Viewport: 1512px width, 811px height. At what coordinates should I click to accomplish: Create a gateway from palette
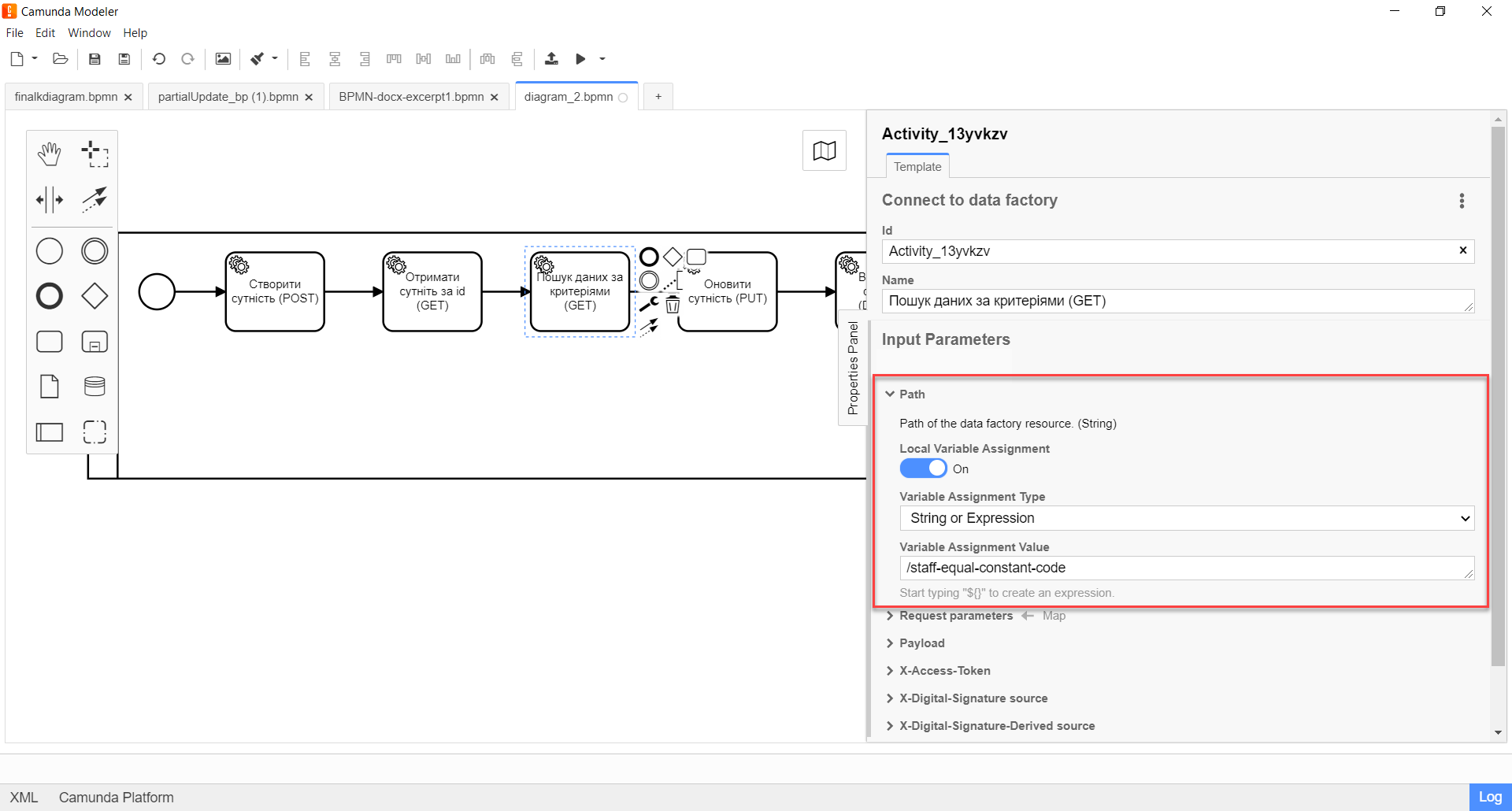(95, 296)
